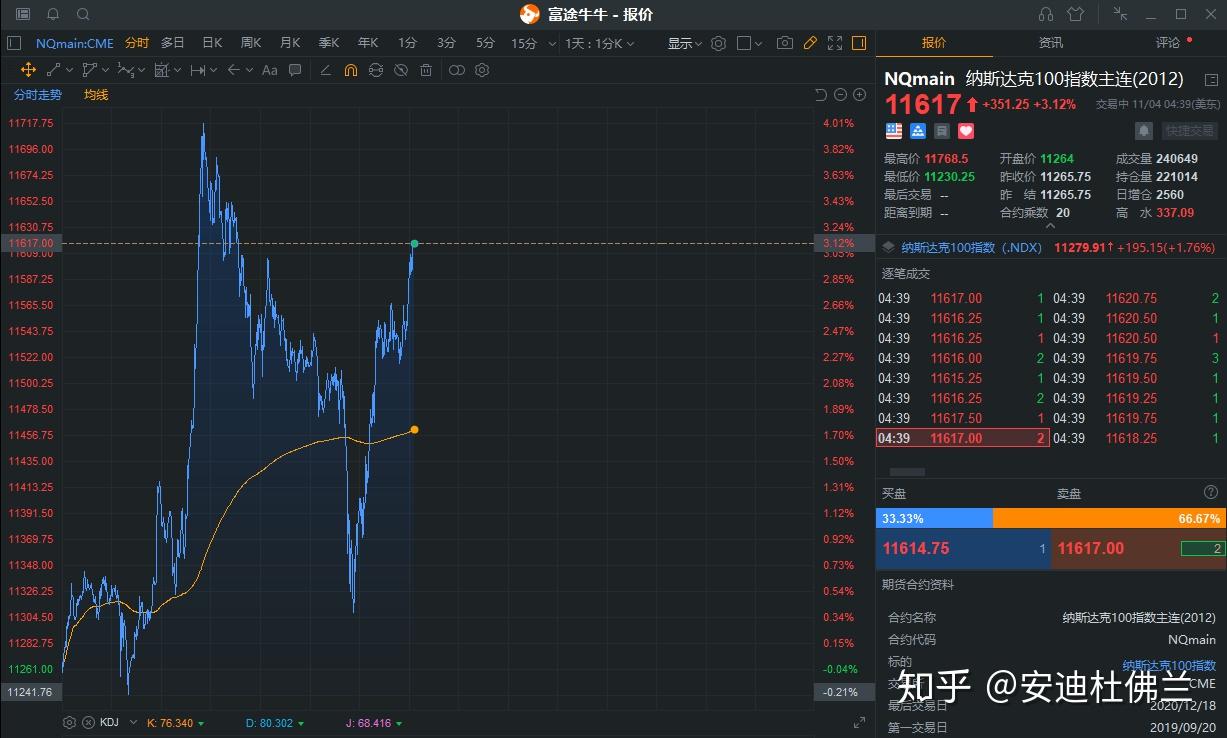Open the chart settings gear
Image resolution: width=1227 pixels, height=738 pixels.
719,44
